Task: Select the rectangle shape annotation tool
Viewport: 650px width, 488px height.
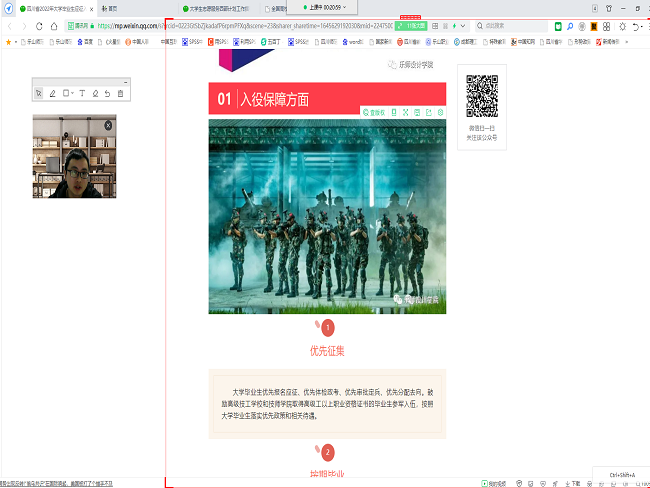Action: point(65,93)
